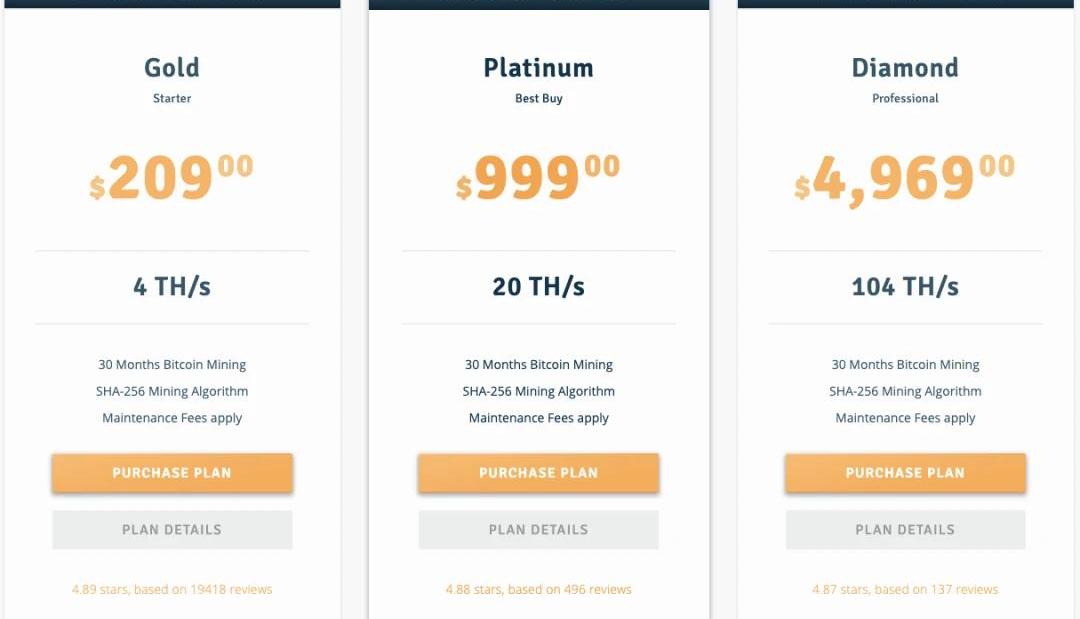Click the $209 price on the Gold plan

point(171,179)
